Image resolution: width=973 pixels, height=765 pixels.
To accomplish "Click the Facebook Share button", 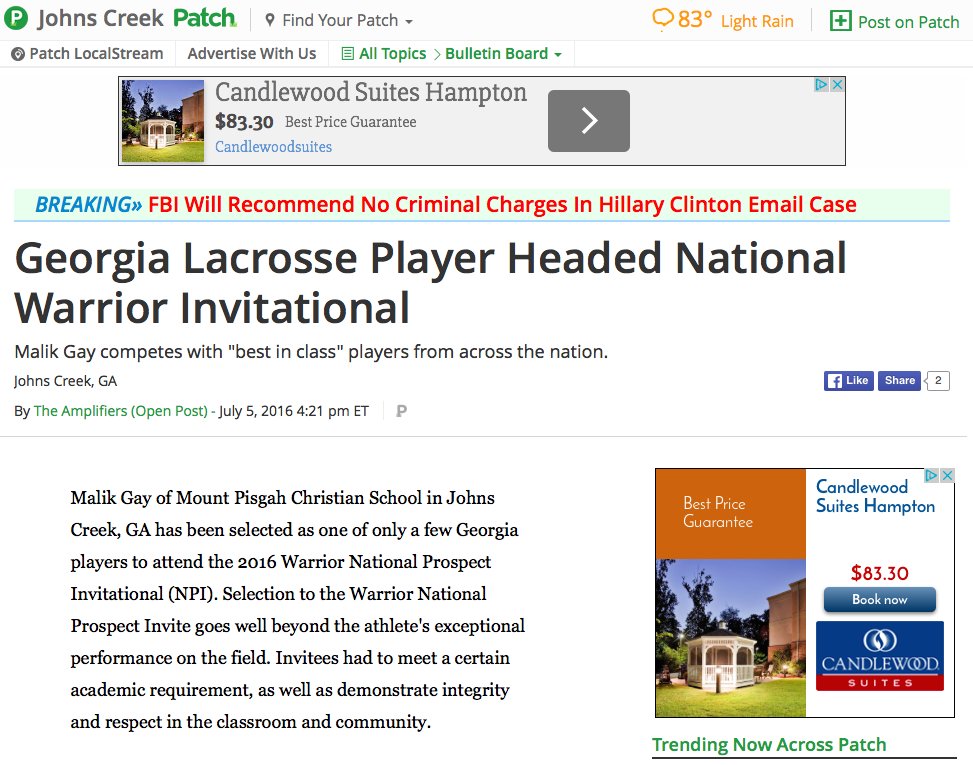I will [899, 381].
